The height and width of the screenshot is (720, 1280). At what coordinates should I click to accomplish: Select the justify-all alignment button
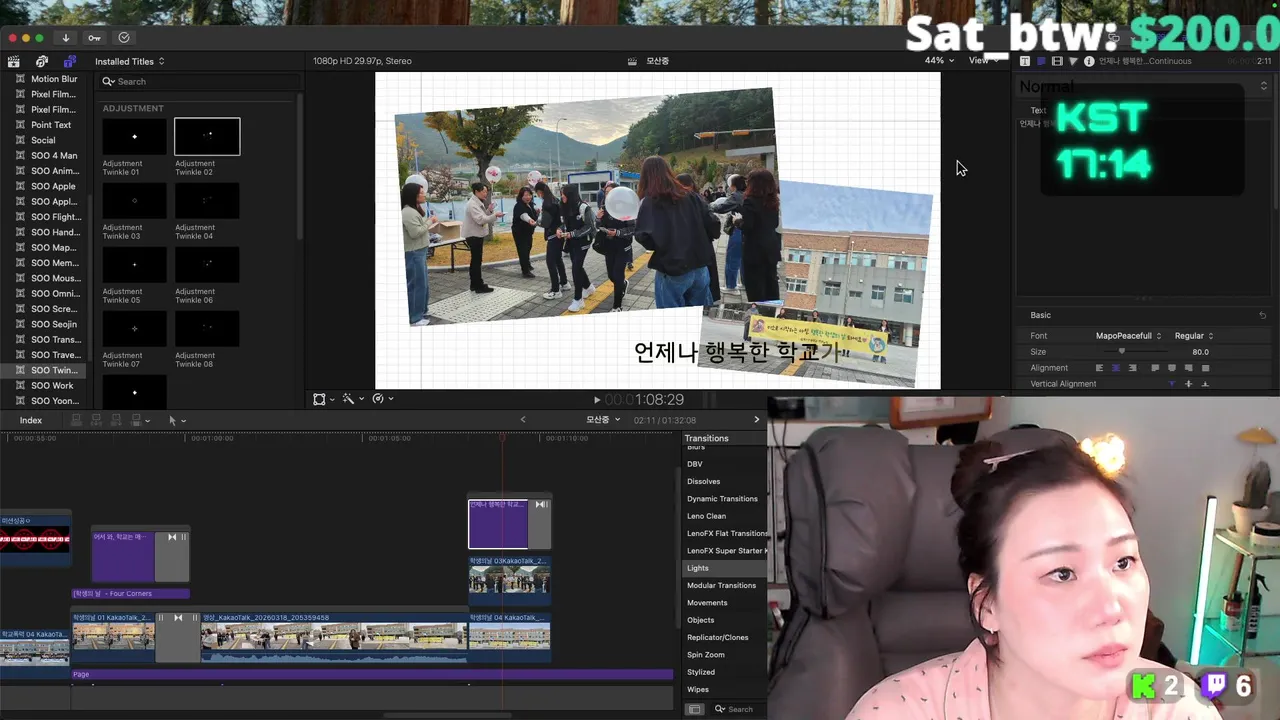(1205, 368)
